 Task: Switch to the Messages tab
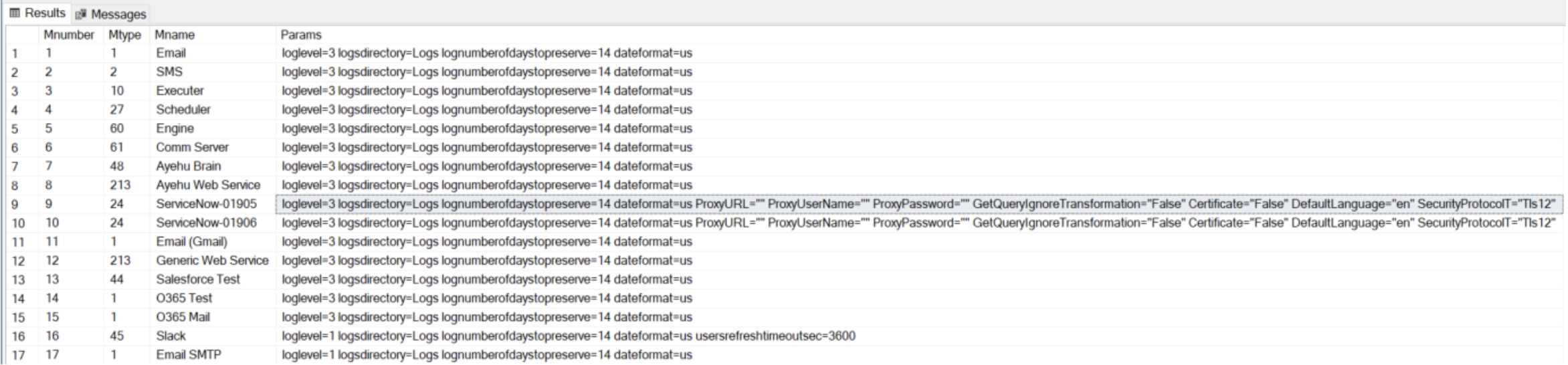click(x=111, y=13)
